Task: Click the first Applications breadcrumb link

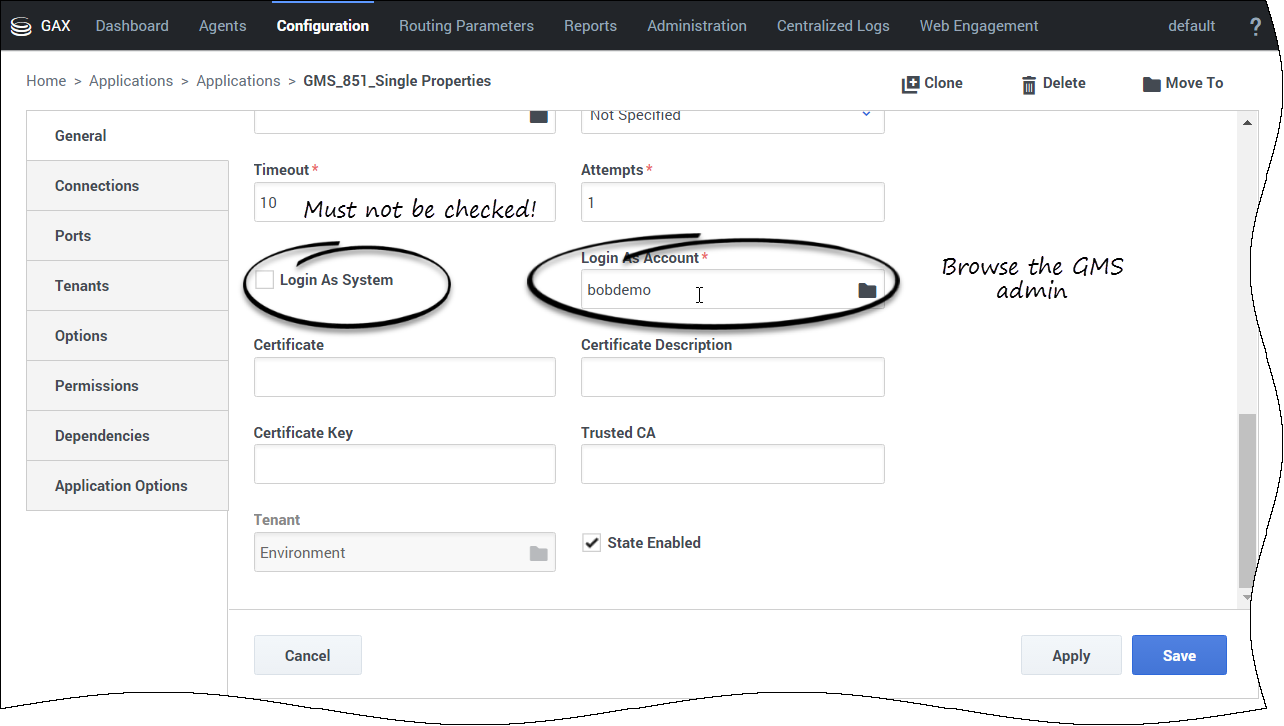Action: click(x=131, y=81)
